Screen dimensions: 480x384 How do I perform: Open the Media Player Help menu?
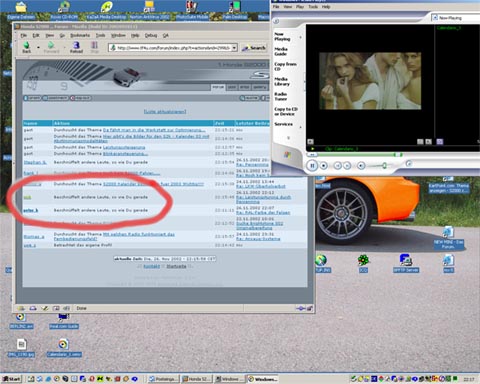326,7
